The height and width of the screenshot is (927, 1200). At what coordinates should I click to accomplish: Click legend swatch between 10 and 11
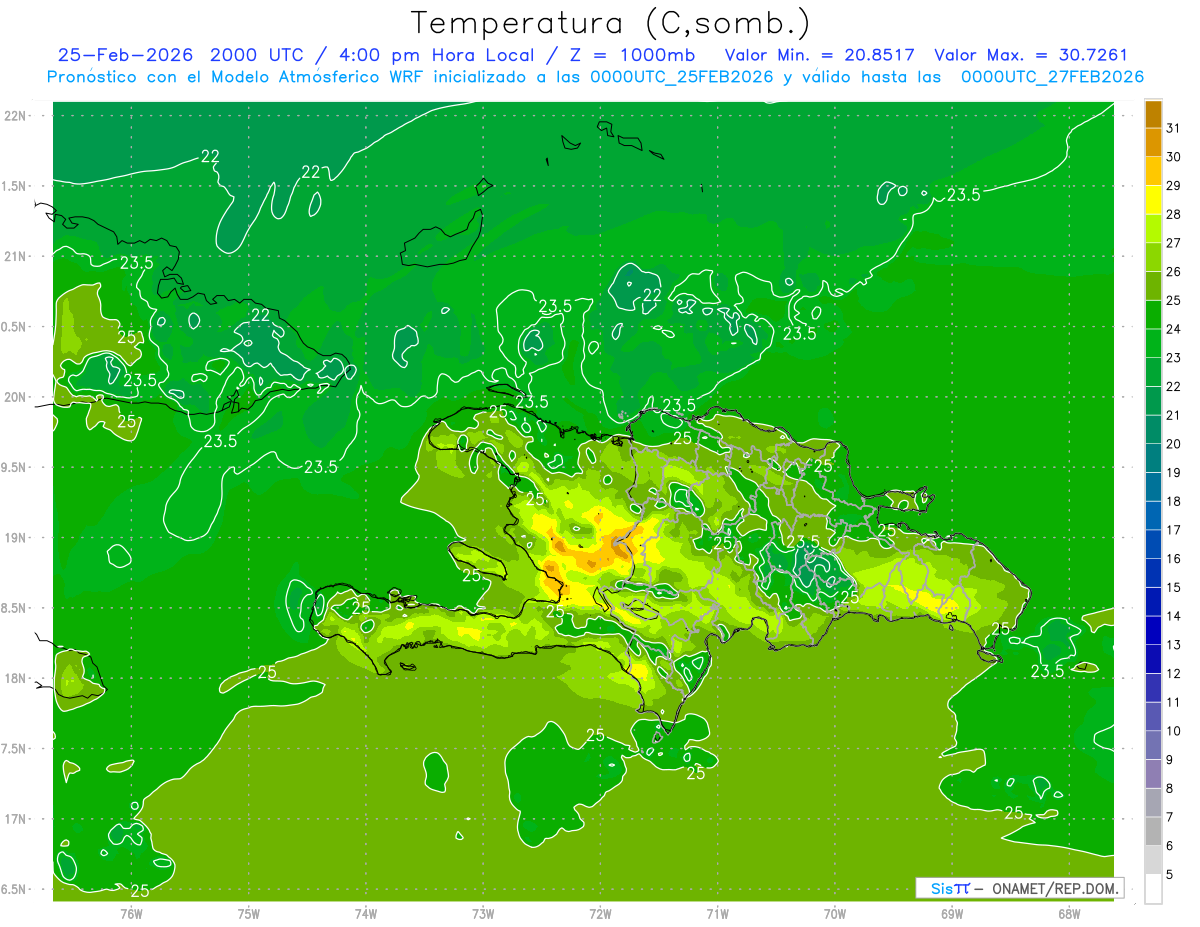(1153, 717)
